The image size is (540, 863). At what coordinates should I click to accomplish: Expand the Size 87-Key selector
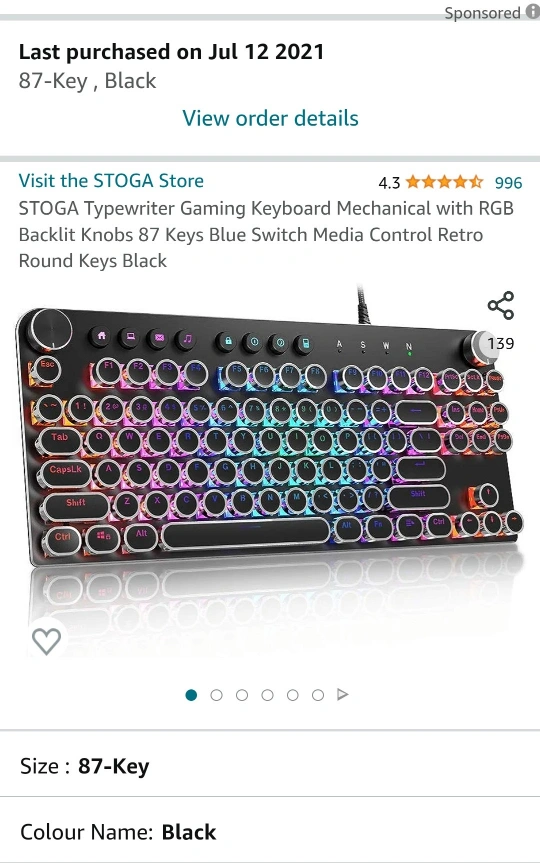[x=270, y=765]
